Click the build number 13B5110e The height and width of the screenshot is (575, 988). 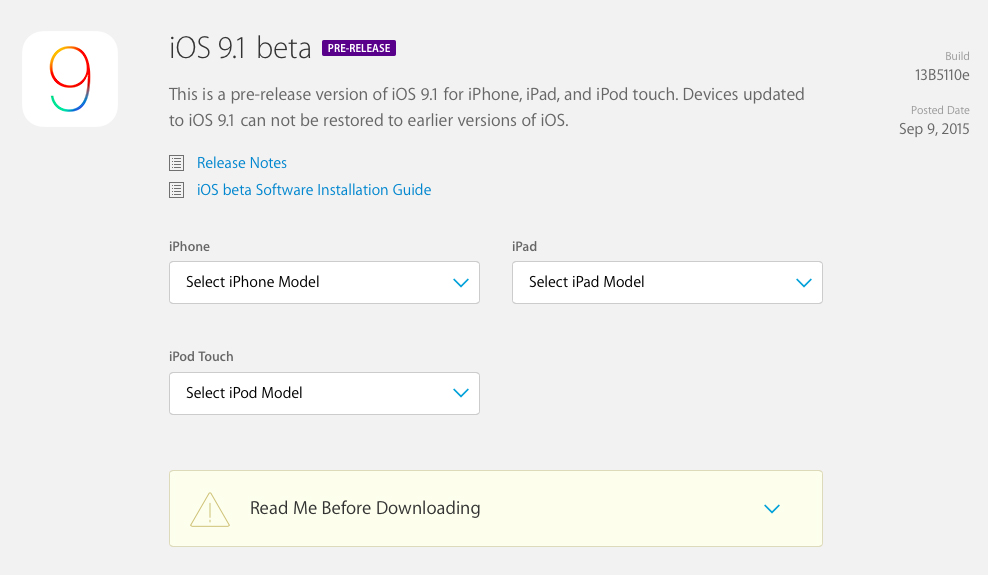point(942,75)
